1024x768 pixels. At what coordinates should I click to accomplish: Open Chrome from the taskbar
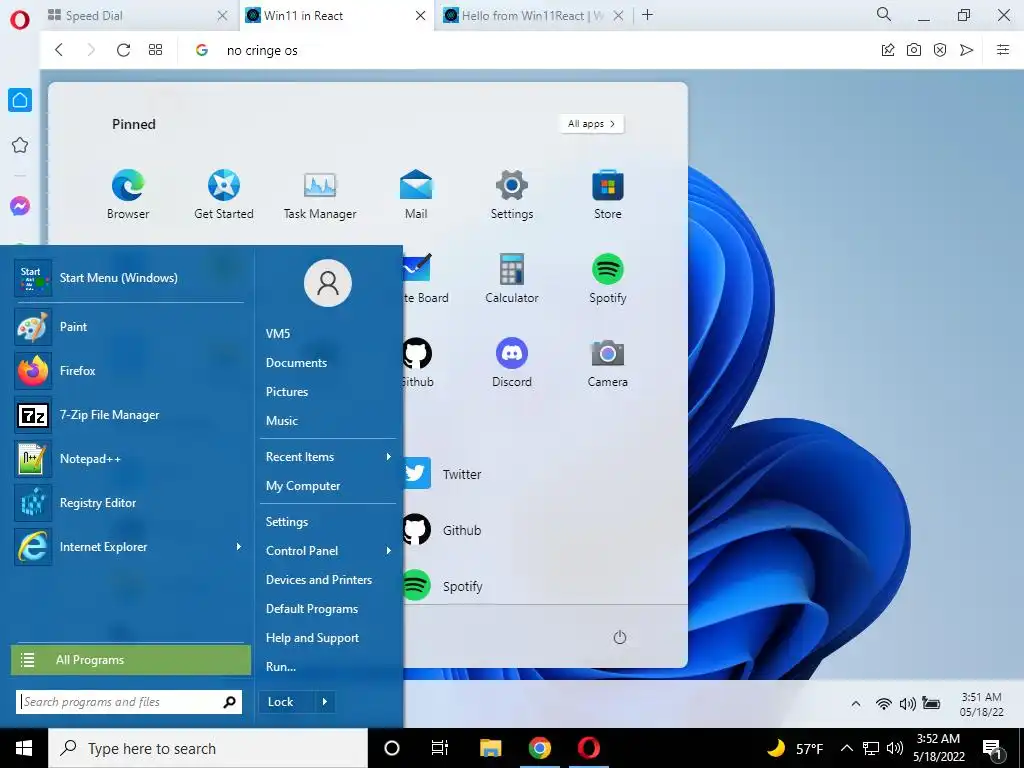539,748
